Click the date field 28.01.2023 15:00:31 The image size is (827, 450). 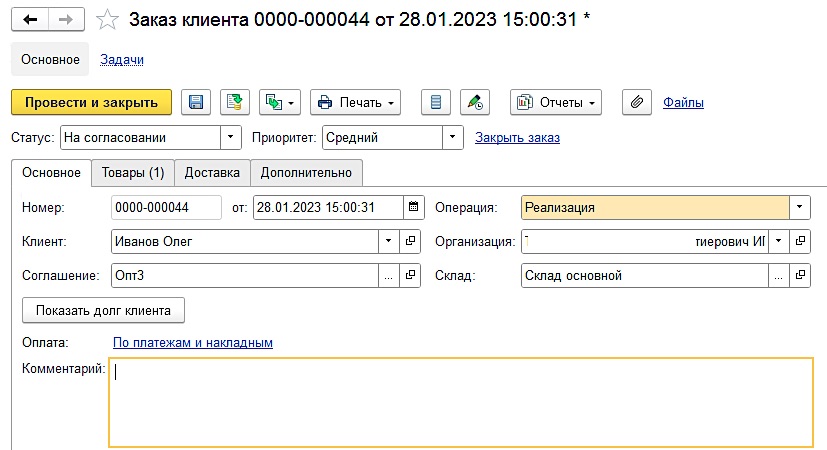(328, 207)
